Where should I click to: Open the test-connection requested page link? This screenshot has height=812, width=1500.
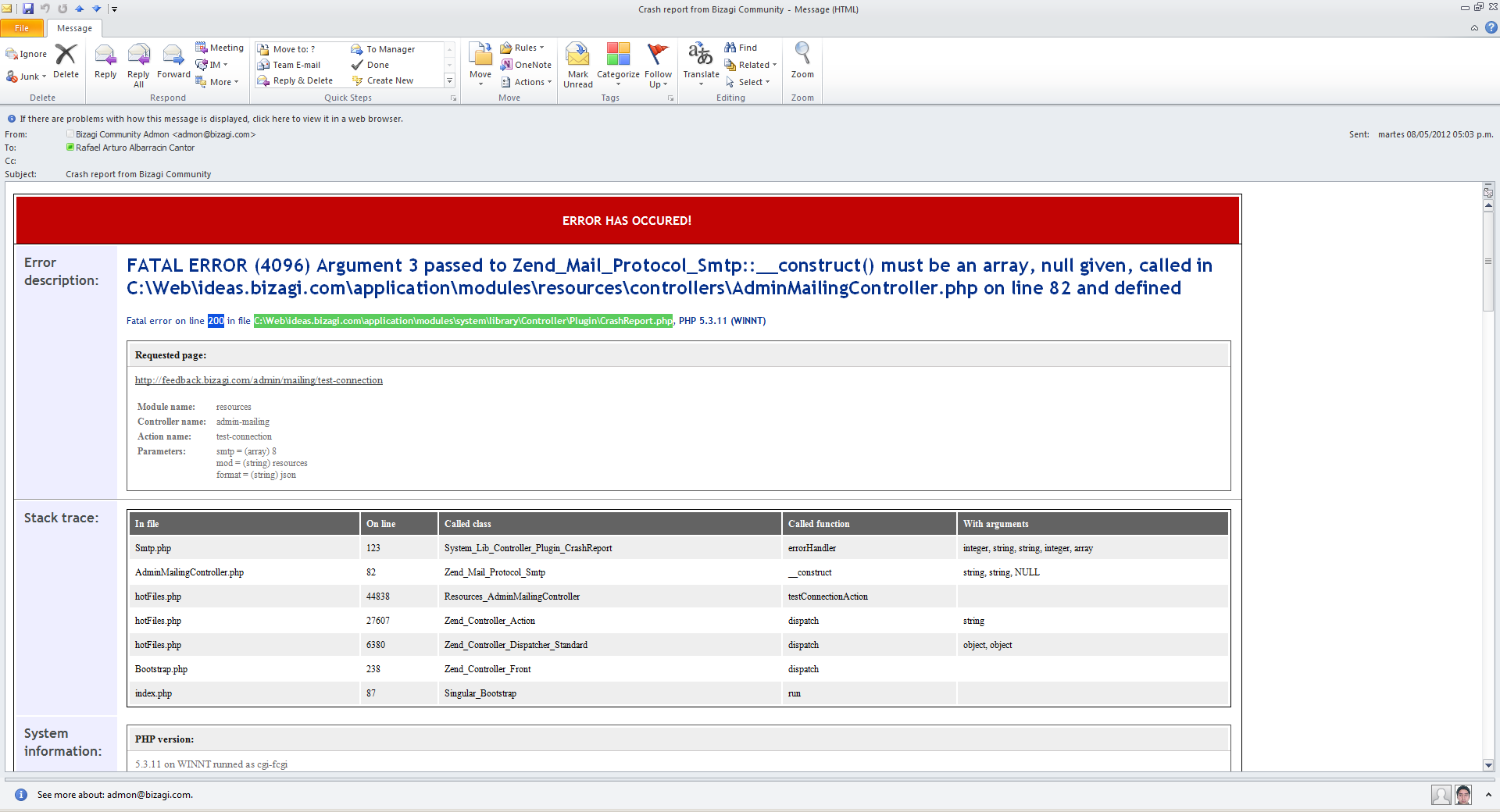259,380
